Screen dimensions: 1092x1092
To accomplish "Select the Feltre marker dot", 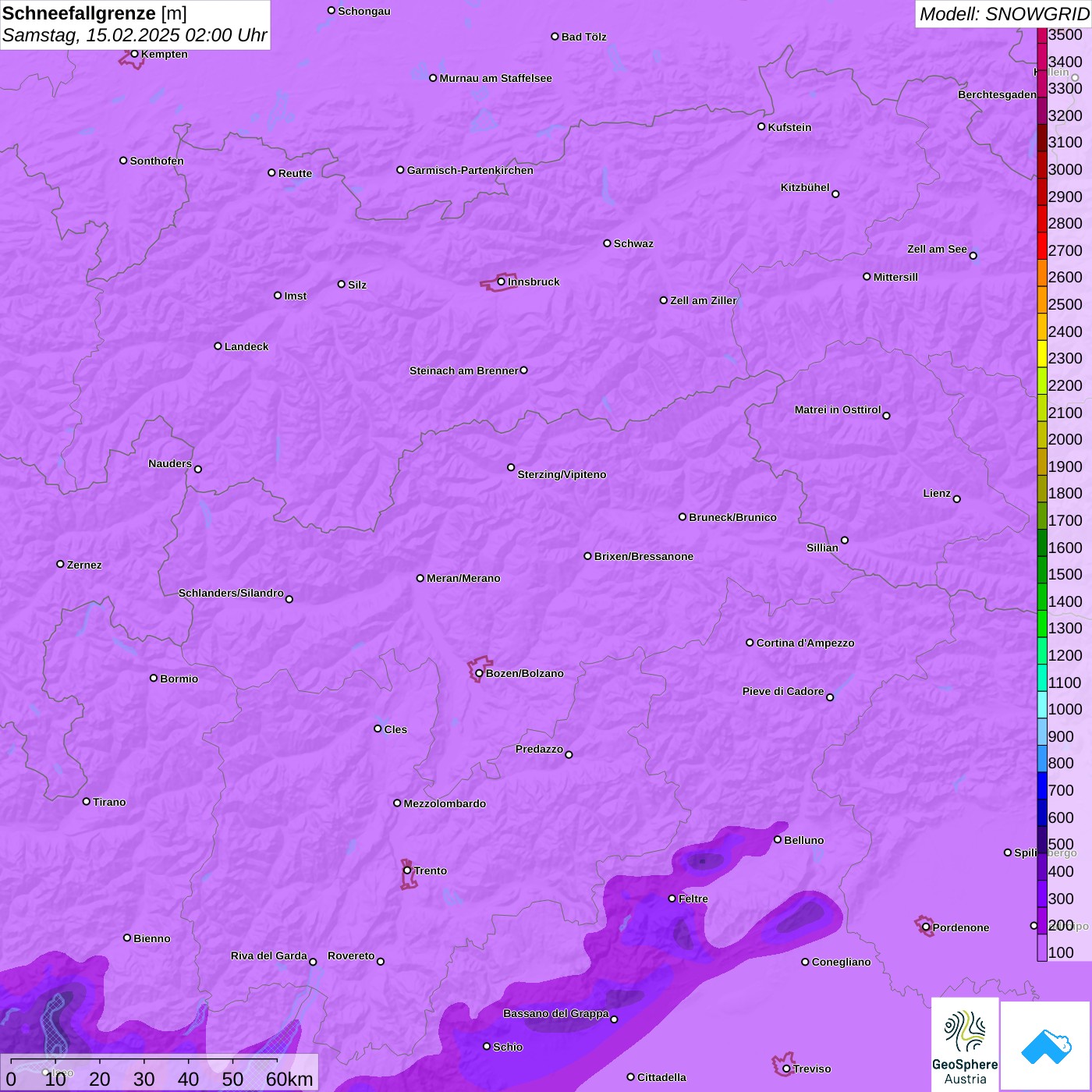I will pos(672,899).
